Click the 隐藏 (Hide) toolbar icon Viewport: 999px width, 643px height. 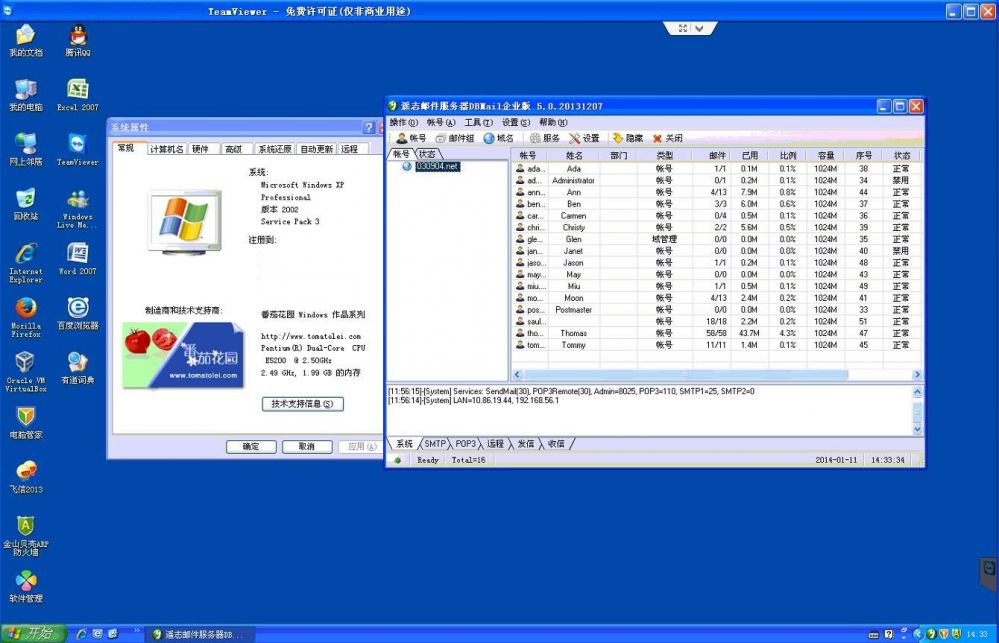627,138
